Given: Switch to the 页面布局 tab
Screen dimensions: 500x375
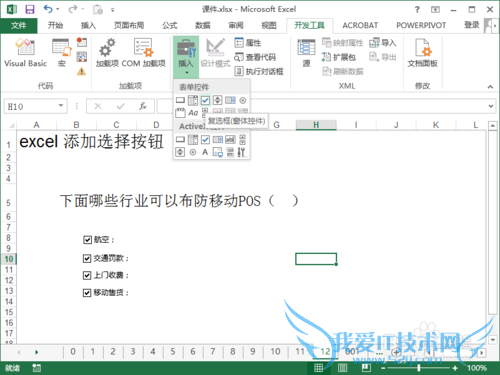Looking at the screenshot, I should pos(129,25).
